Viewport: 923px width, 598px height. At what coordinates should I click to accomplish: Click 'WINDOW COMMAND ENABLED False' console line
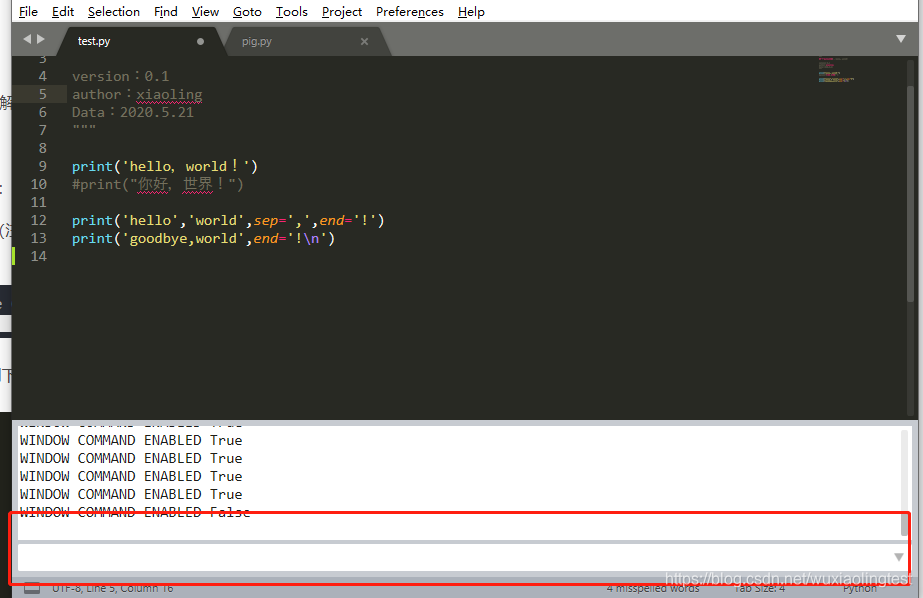point(135,513)
